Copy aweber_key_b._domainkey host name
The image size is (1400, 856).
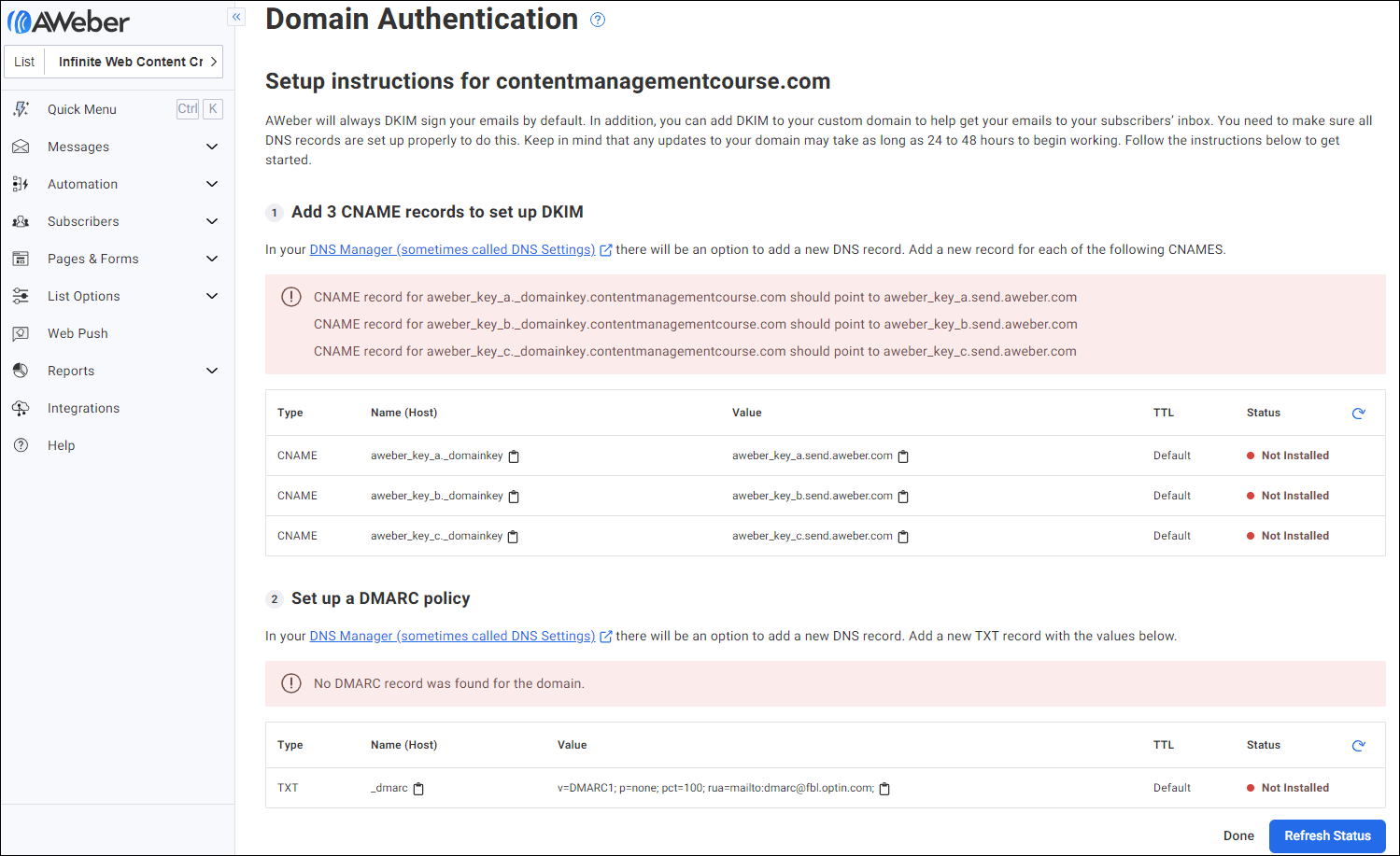point(514,497)
